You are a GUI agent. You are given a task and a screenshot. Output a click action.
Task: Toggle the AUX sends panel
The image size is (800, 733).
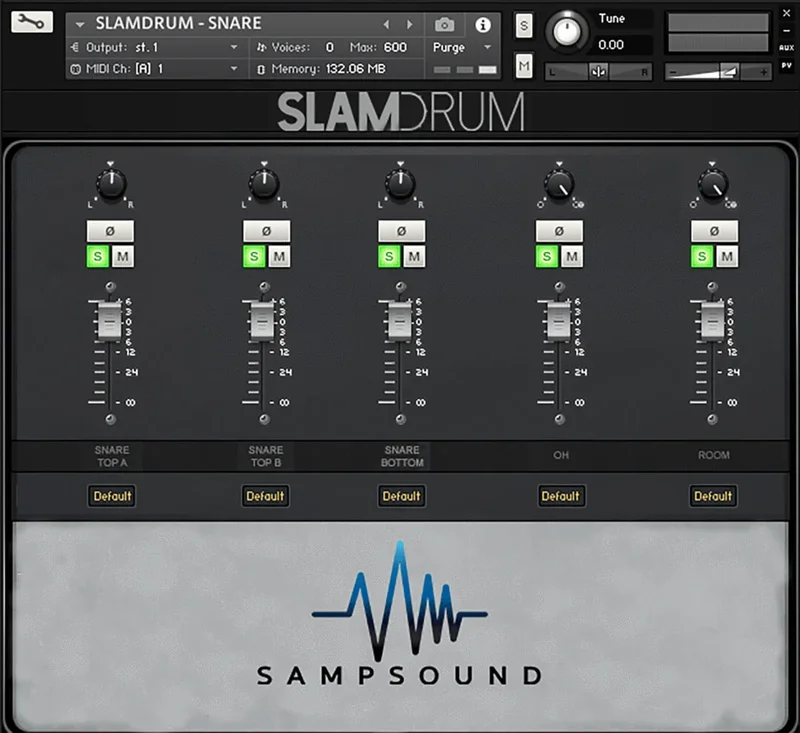pos(786,47)
